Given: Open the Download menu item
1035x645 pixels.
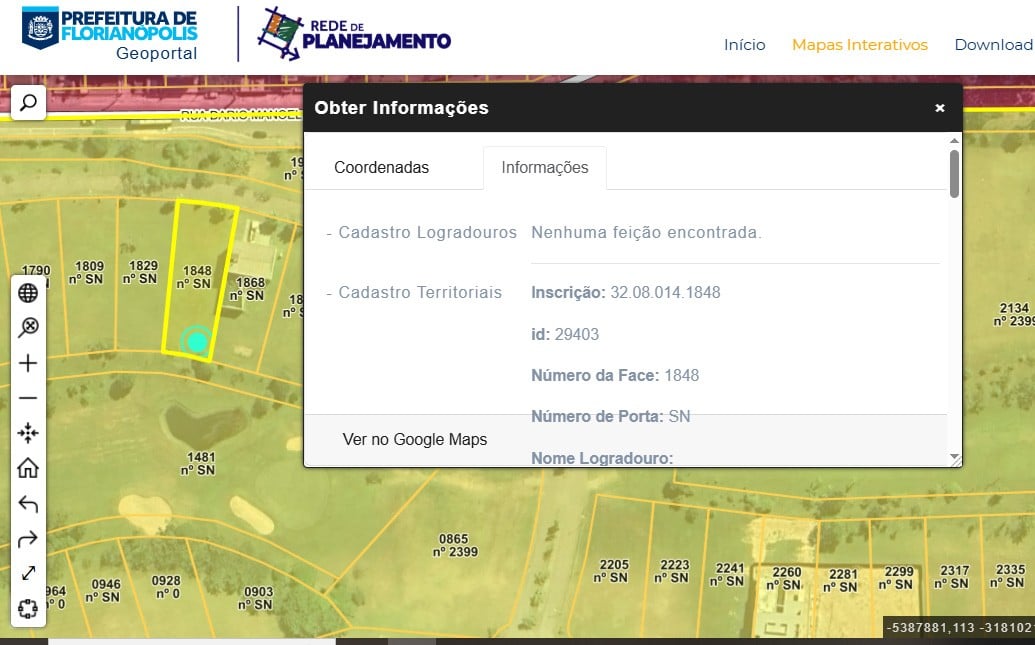Looking at the screenshot, I should tap(993, 45).
